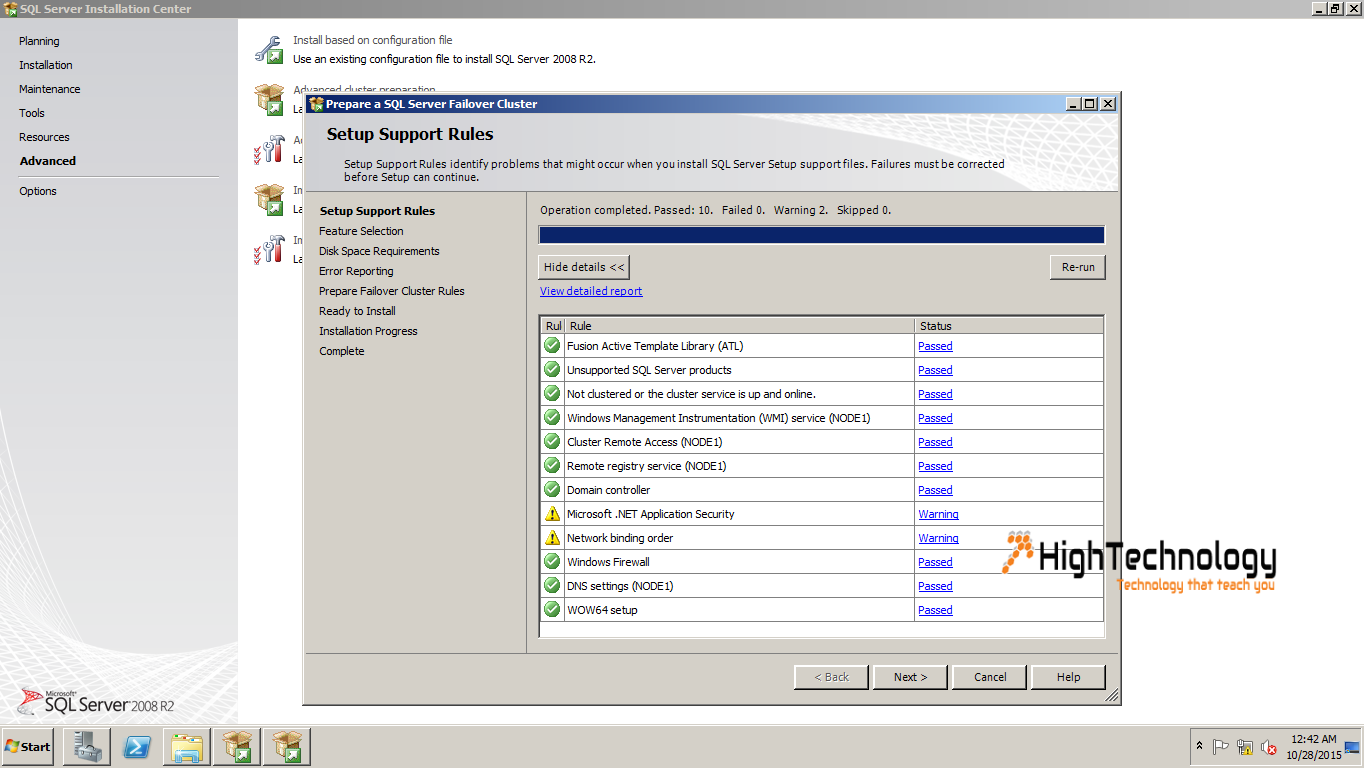Open Passed status link for Fusion ATL
Image resolution: width=1364 pixels, height=768 pixels.
point(935,346)
